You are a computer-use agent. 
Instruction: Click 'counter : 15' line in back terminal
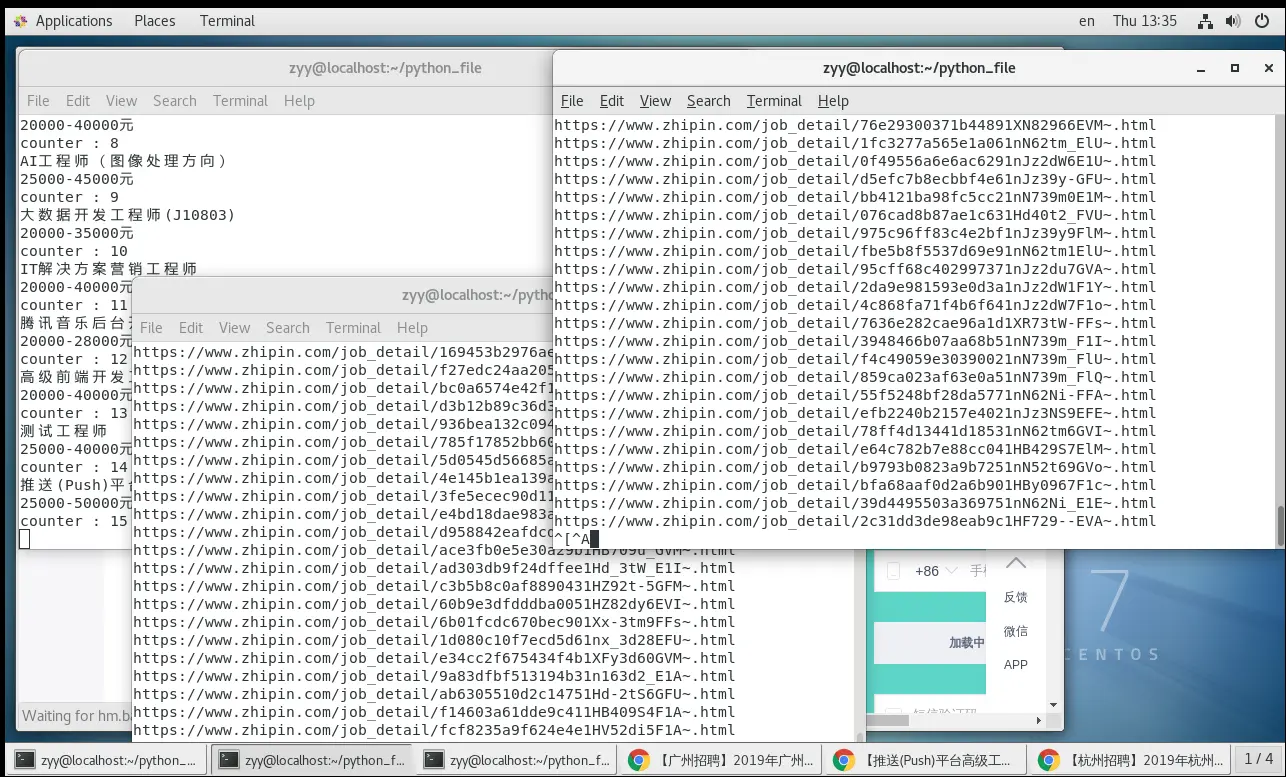tap(74, 521)
